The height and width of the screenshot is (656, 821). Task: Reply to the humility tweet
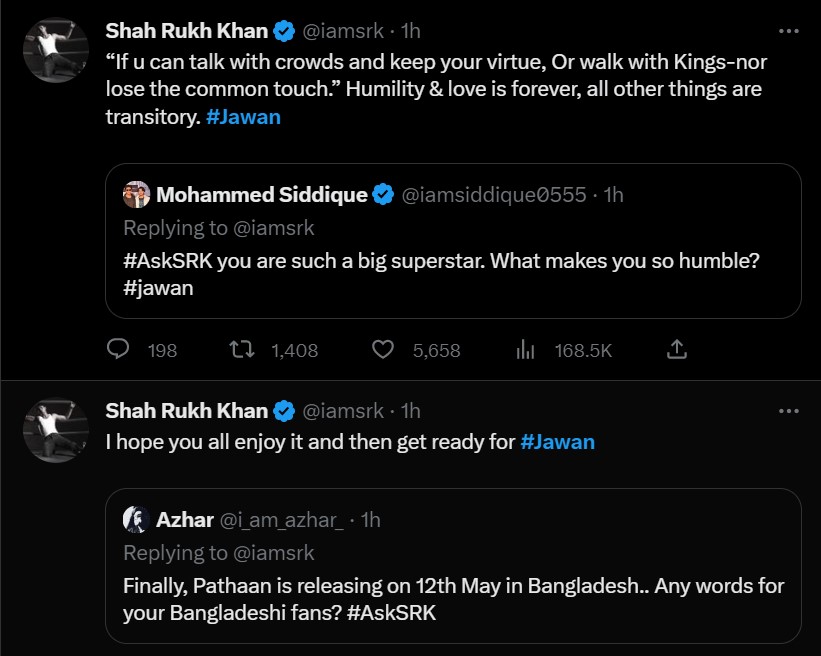click(118, 350)
